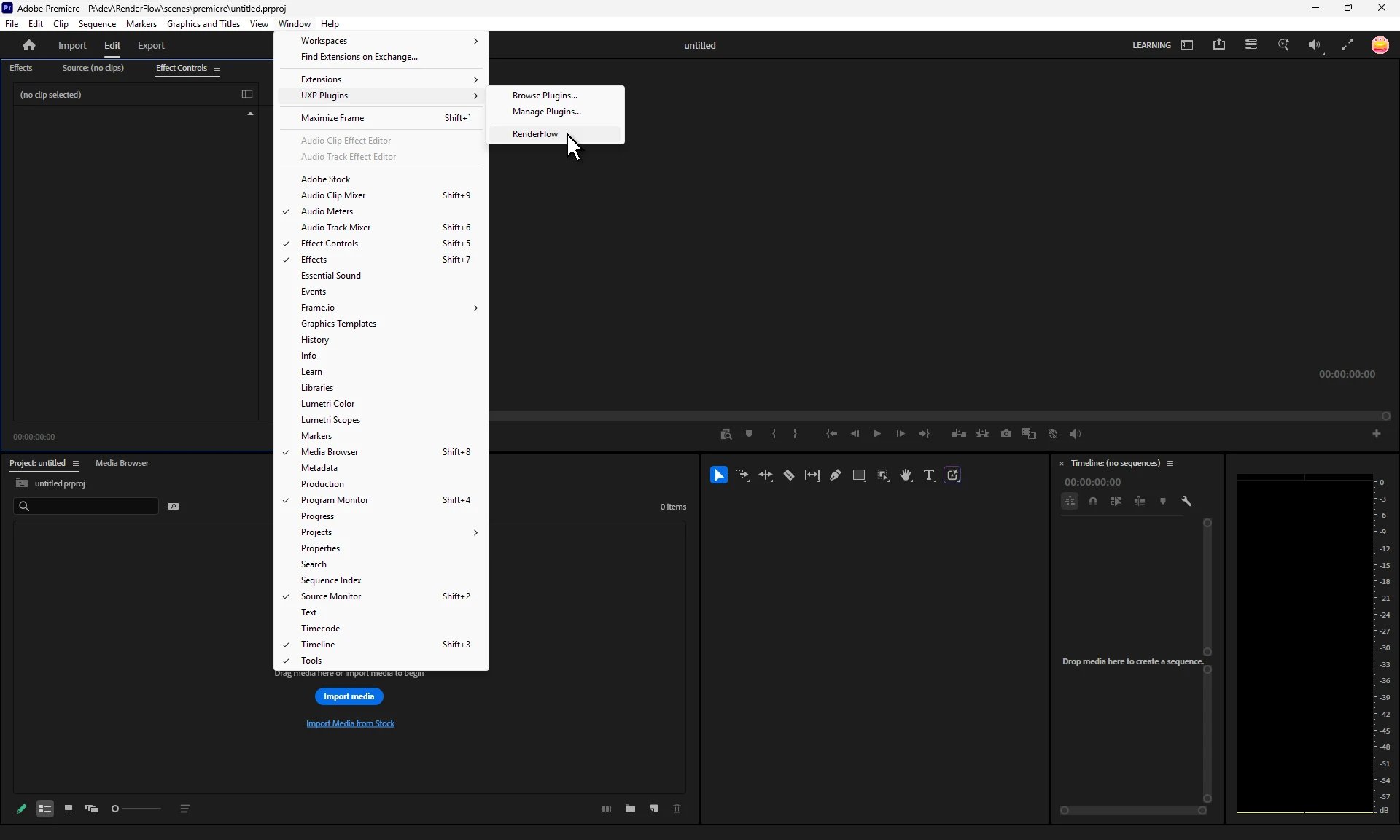
Task: Open Import Media from Stock link
Action: coord(350,723)
